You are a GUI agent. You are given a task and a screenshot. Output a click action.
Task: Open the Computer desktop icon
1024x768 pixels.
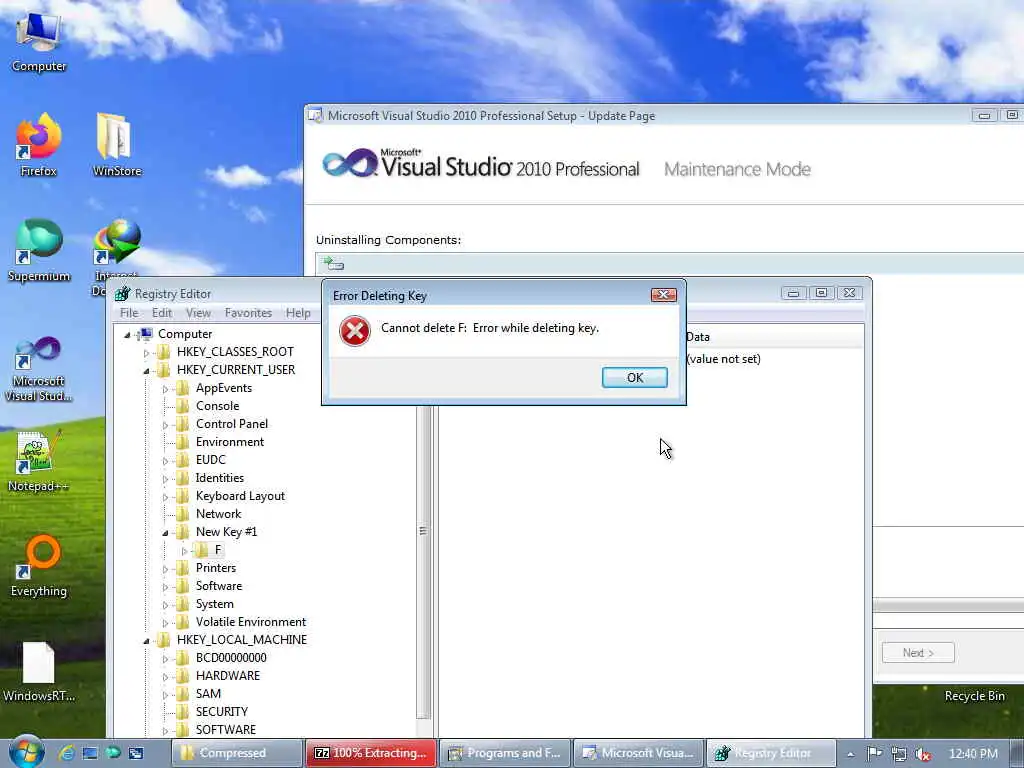pyautogui.click(x=39, y=42)
